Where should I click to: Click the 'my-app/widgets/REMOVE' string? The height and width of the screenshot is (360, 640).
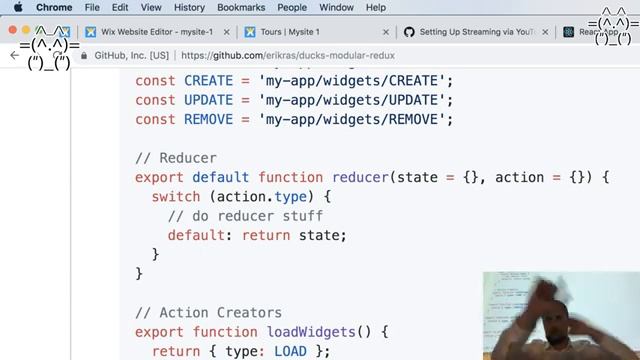coord(351,119)
